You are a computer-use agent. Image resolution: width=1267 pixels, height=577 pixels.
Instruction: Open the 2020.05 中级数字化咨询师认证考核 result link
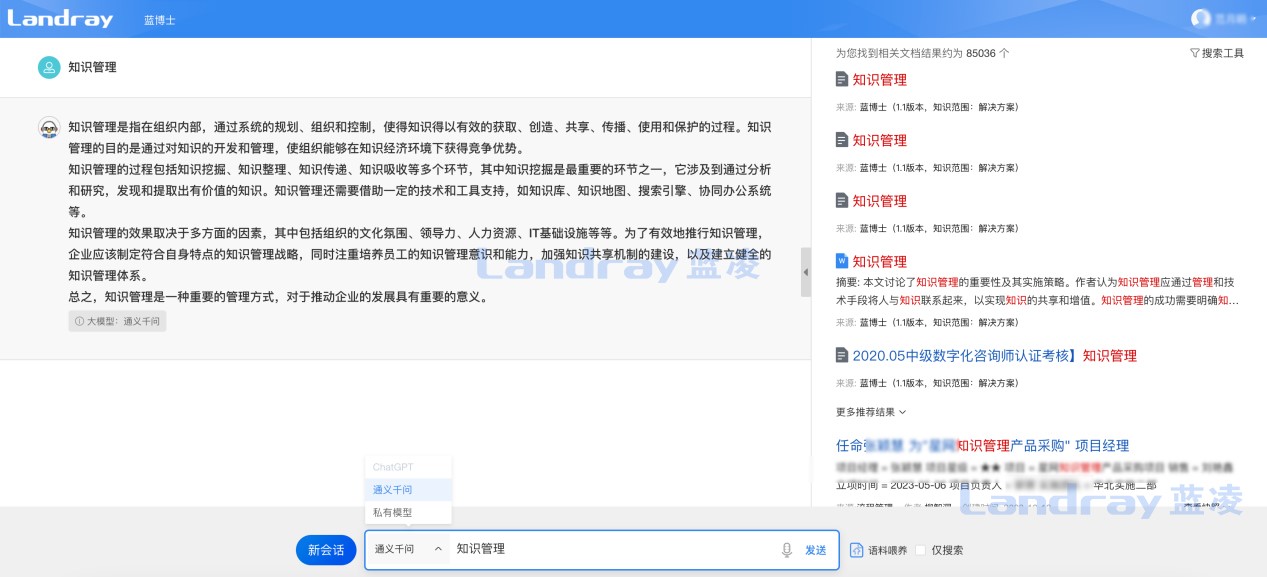pos(995,355)
